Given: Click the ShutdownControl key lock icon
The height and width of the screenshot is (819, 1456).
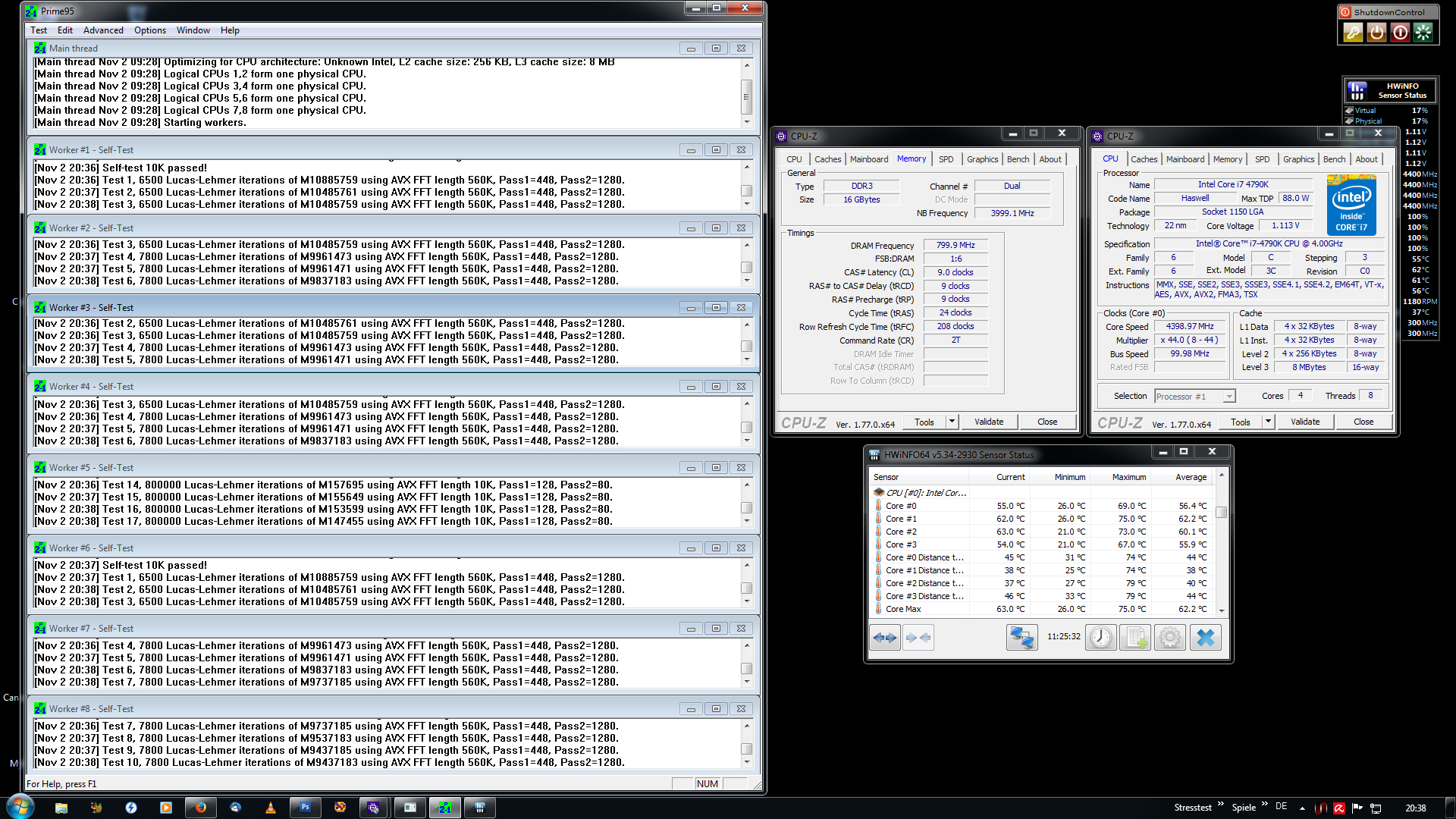Looking at the screenshot, I should point(1353,33).
